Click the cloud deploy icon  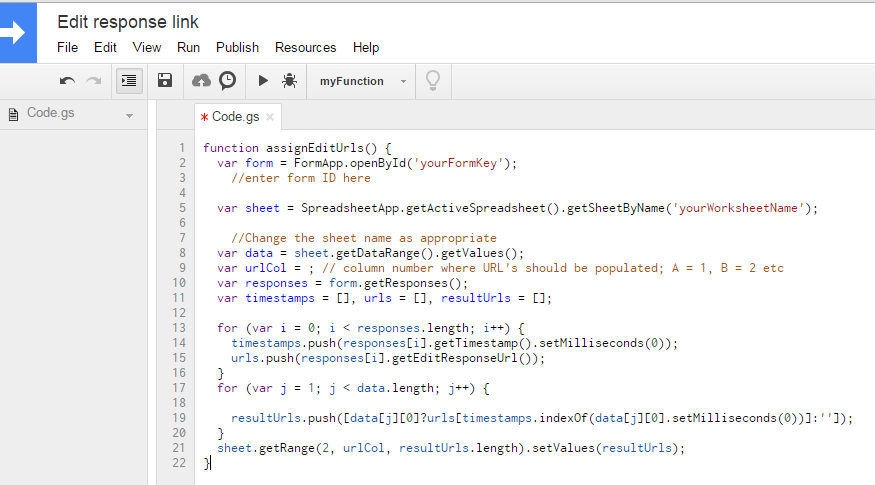[x=201, y=81]
